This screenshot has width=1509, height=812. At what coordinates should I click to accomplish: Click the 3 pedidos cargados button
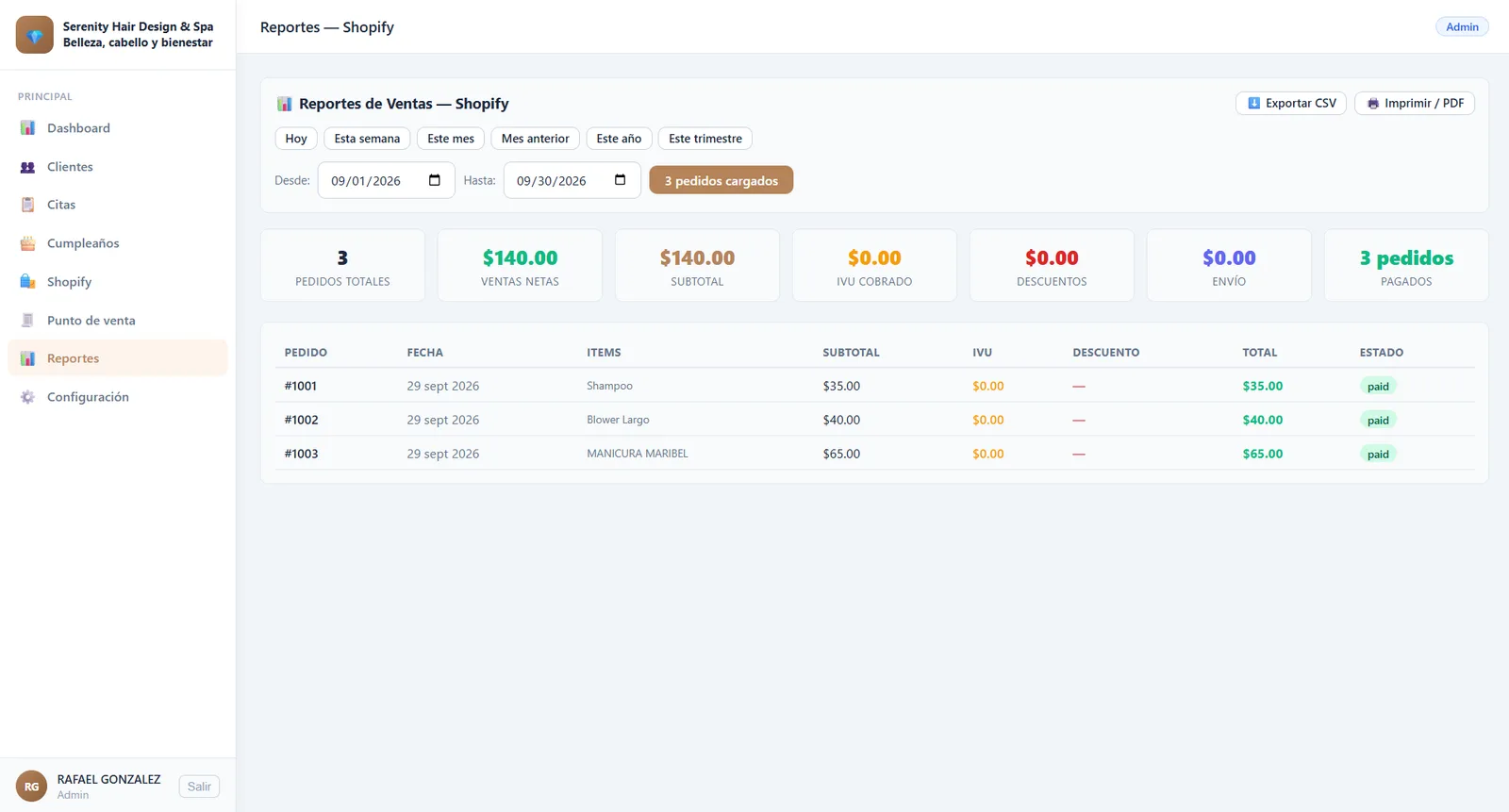pos(721,180)
